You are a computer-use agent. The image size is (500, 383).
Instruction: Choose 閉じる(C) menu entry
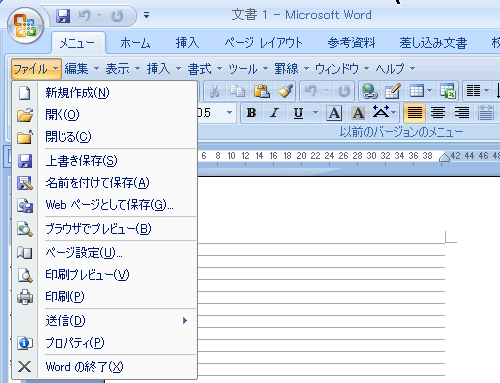tap(105, 137)
